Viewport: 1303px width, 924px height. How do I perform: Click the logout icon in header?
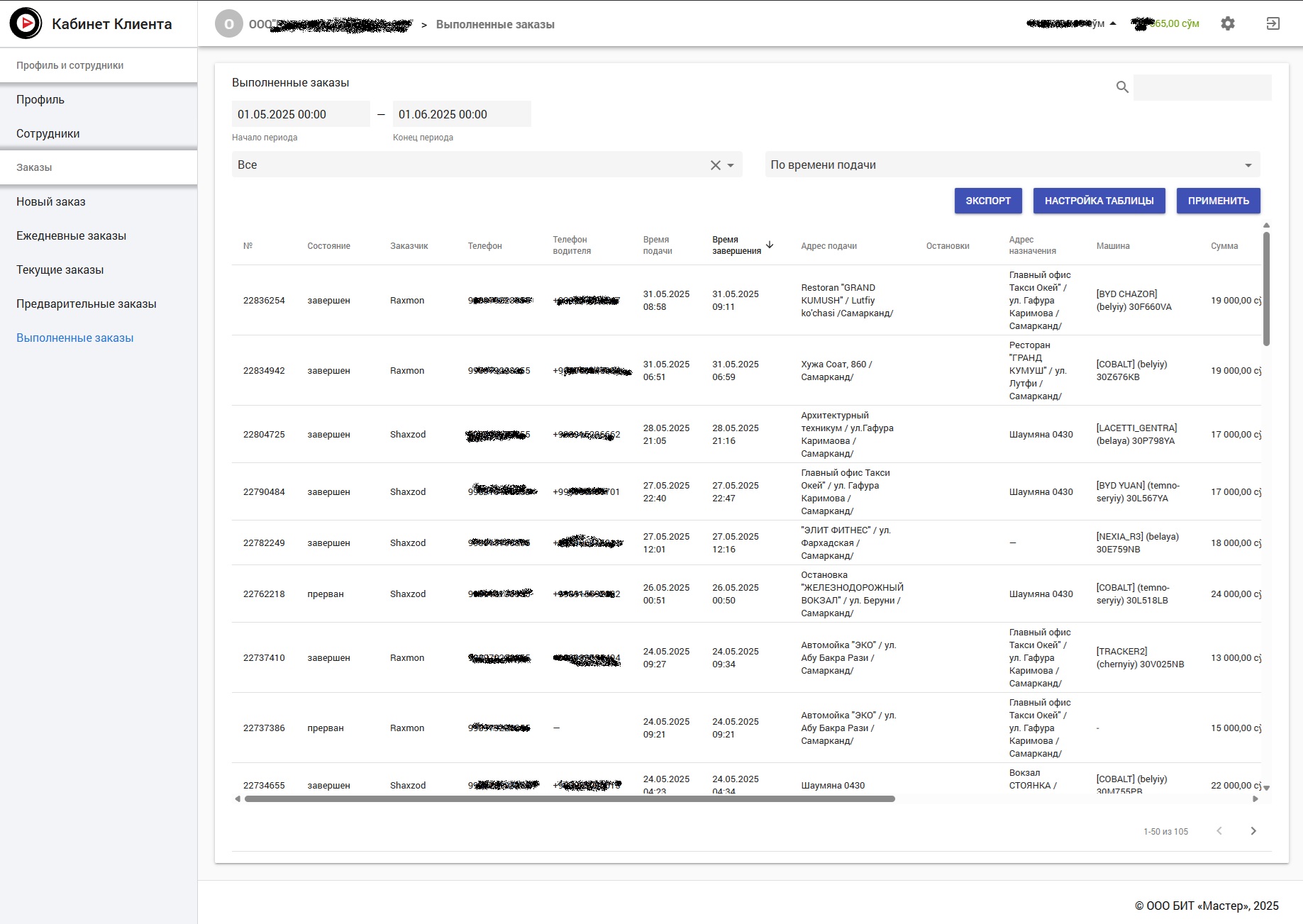(1273, 23)
